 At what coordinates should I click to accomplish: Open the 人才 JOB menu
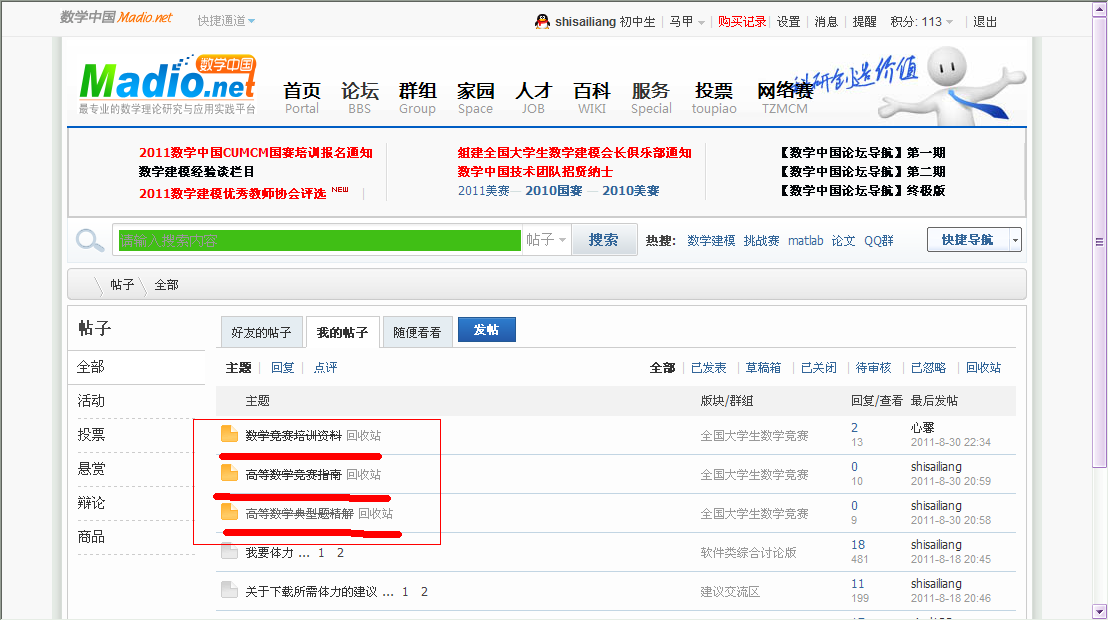tap(533, 98)
